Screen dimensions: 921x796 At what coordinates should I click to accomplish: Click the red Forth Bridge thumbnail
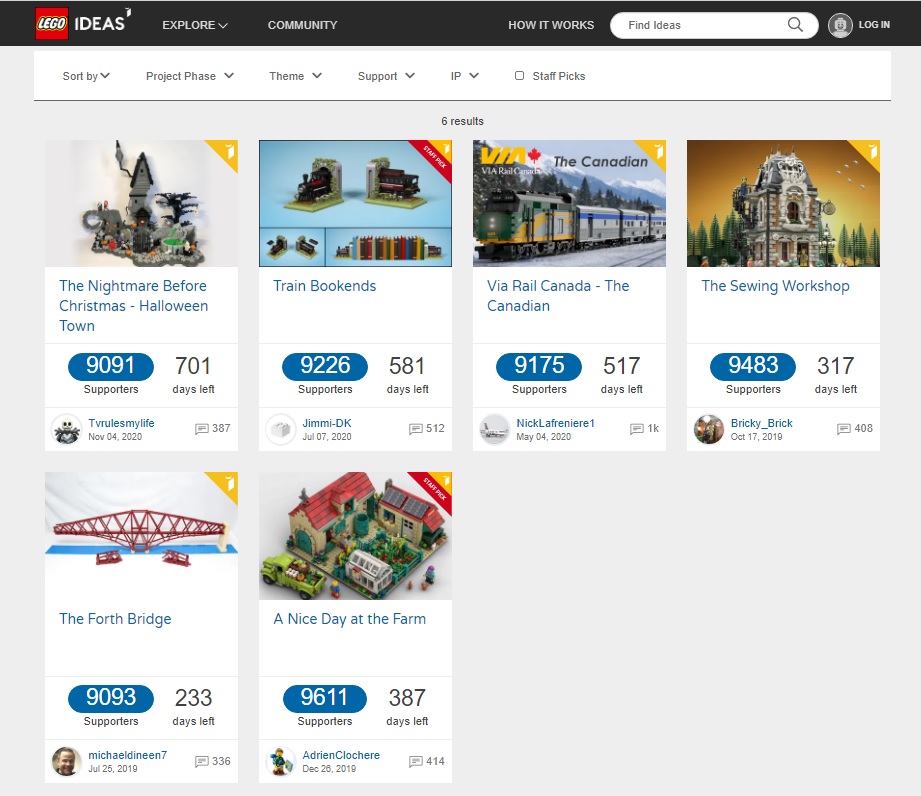pyautogui.click(x=142, y=536)
